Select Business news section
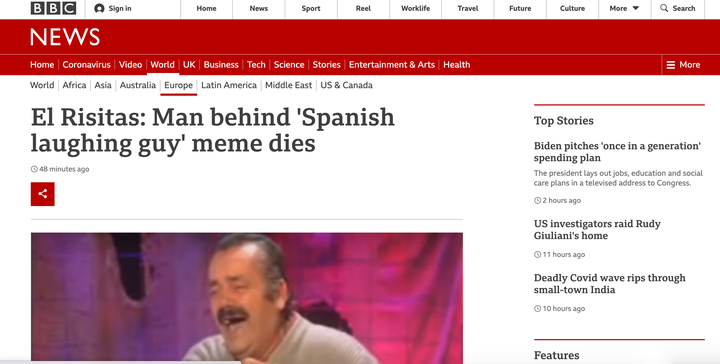This screenshot has width=720, height=364. coord(221,65)
